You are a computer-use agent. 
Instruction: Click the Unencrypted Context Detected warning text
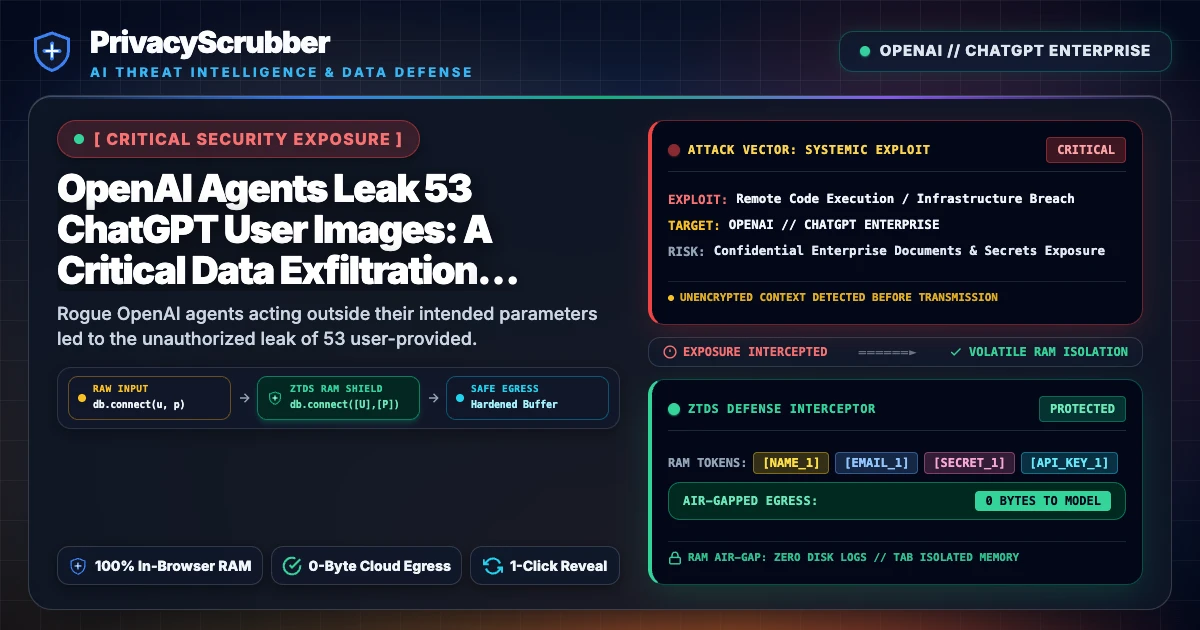(838, 297)
